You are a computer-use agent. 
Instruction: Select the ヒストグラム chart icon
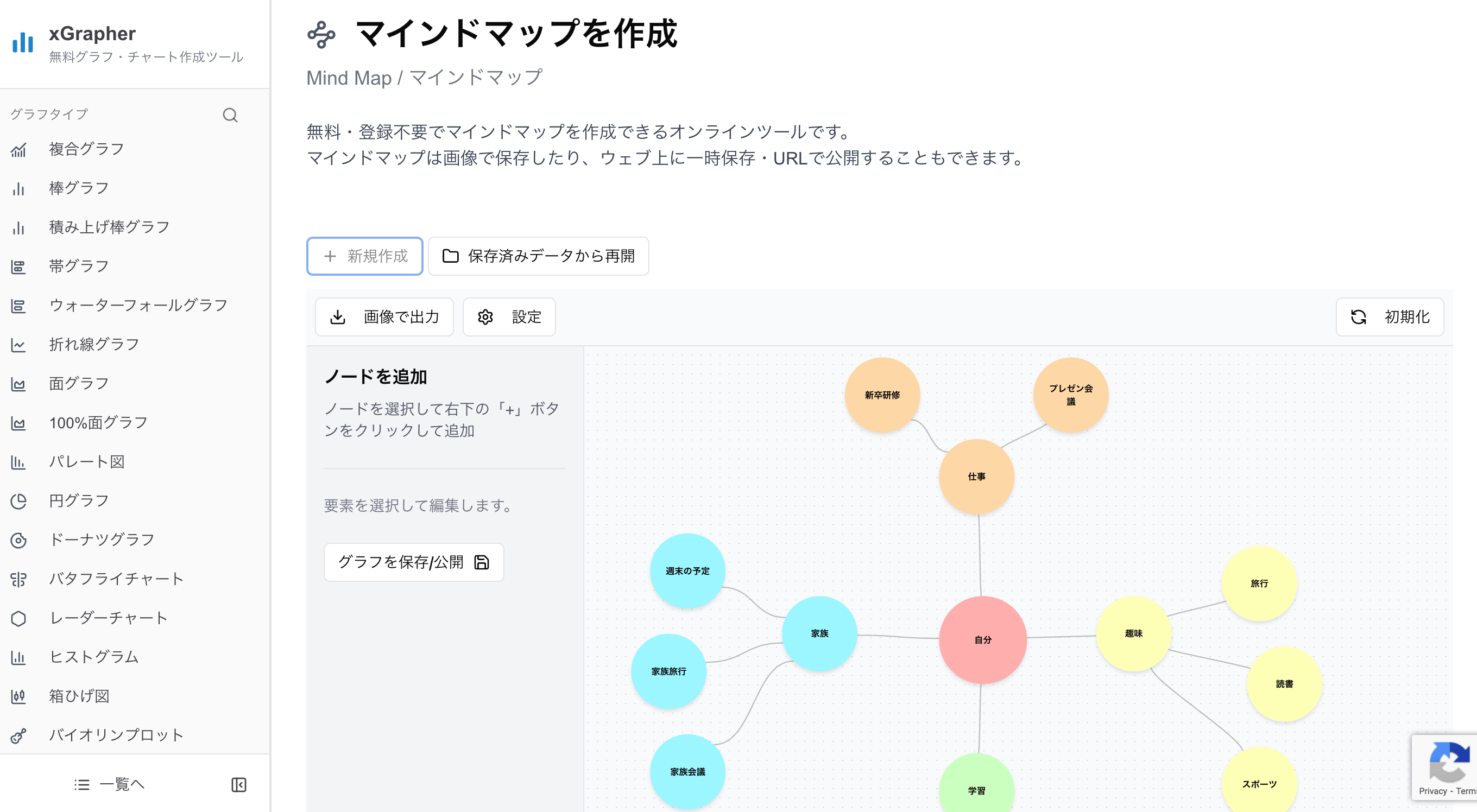click(x=19, y=657)
